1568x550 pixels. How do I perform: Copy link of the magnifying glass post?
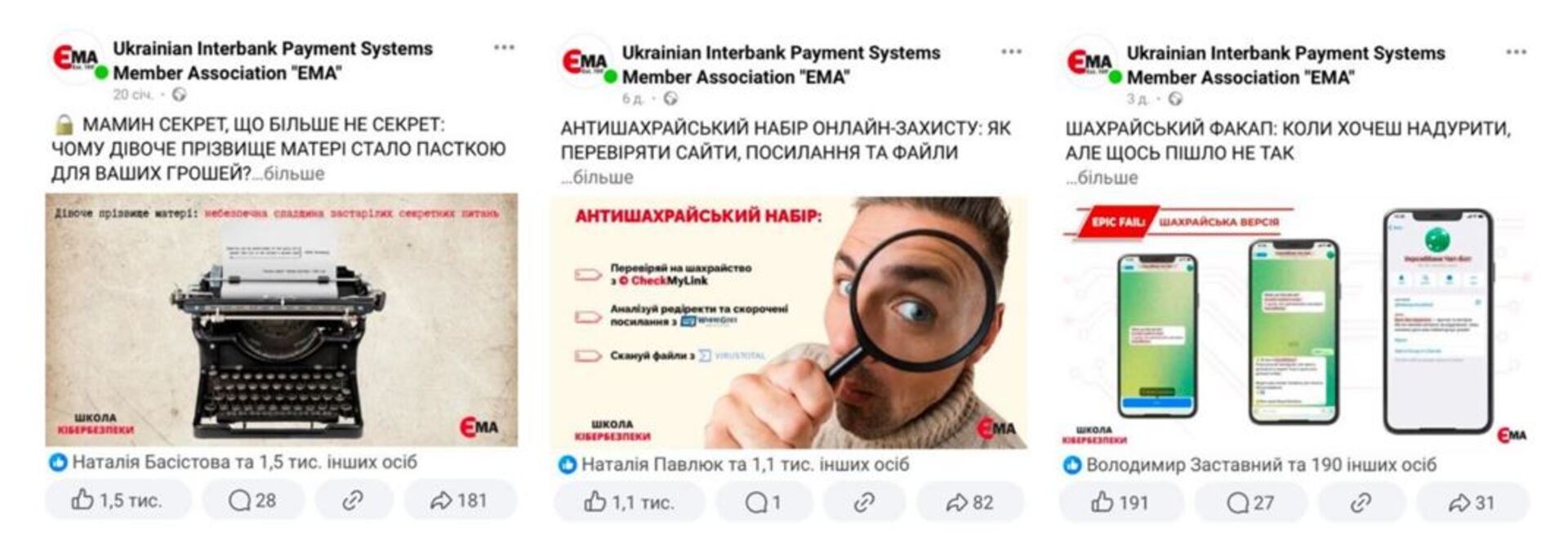(x=864, y=502)
